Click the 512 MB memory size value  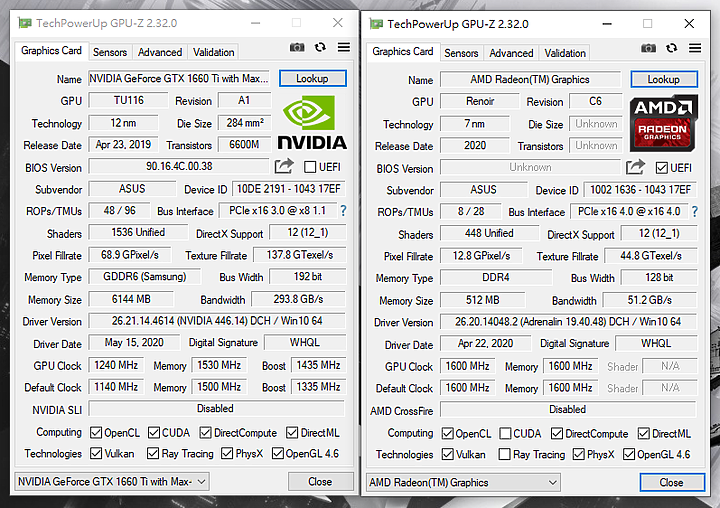[482, 300]
